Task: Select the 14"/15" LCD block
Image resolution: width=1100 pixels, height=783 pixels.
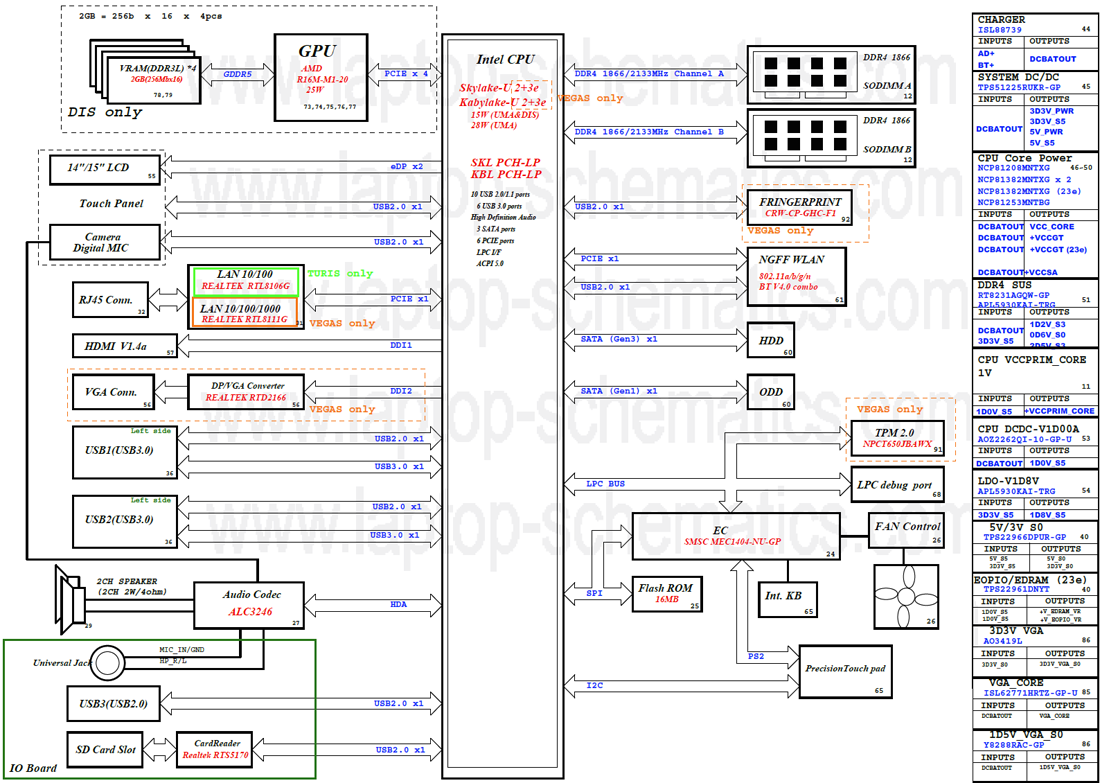Action: 105,168
